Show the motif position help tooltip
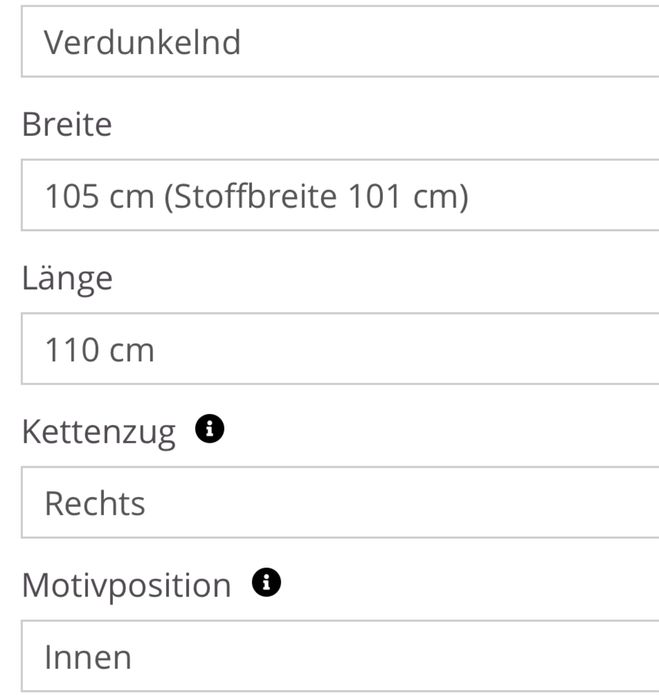The image size is (659, 700). pos(265,584)
